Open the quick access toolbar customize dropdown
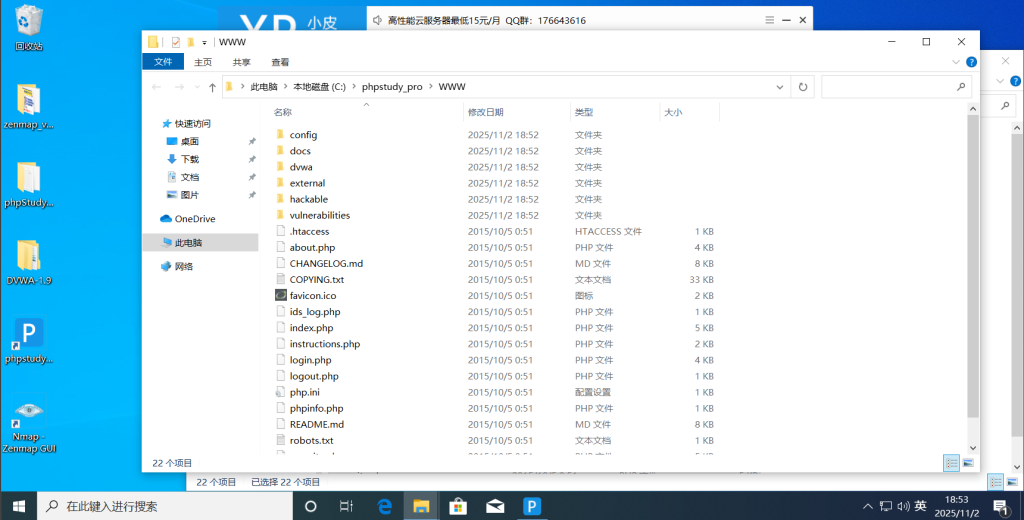This screenshot has height=520, width=1024. pyautogui.click(x=205, y=42)
